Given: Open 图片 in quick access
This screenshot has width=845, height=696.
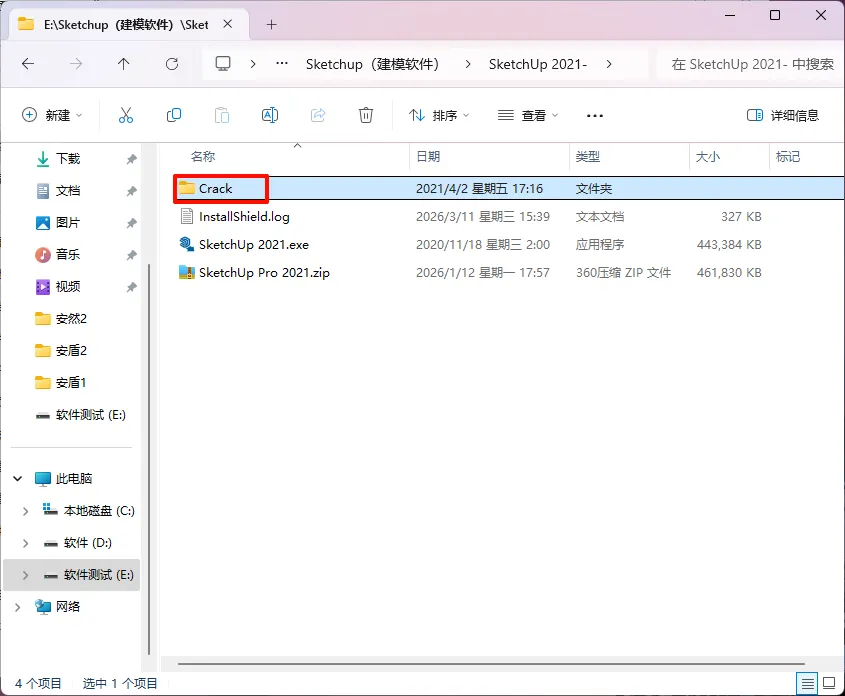Looking at the screenshot, I should pos(68,223).
